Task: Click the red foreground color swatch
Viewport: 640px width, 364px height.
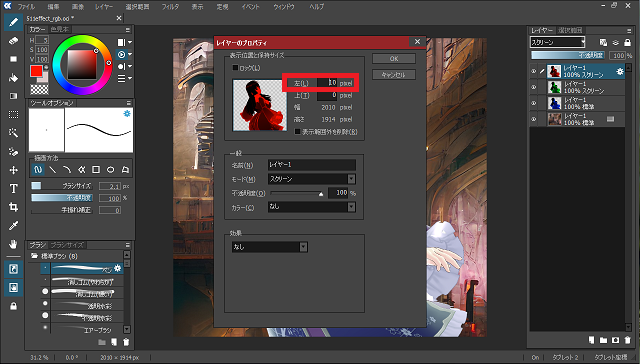Action: (x=36, y=71)
